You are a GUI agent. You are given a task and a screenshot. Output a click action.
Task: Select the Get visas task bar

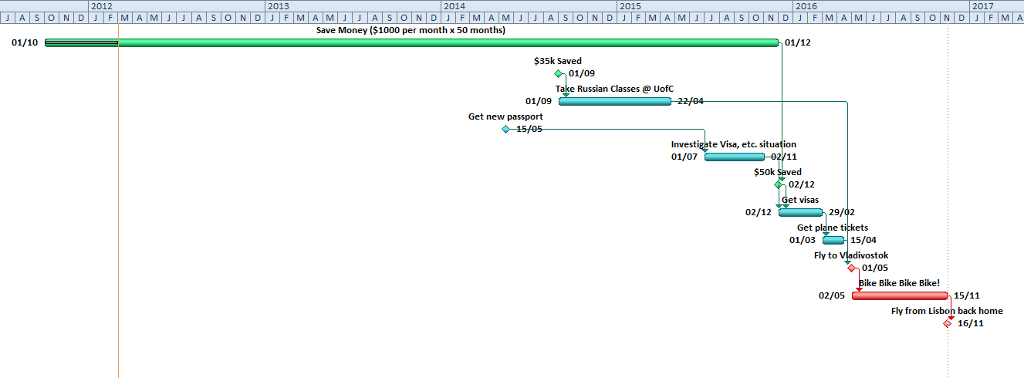click(x=801, y=212)
